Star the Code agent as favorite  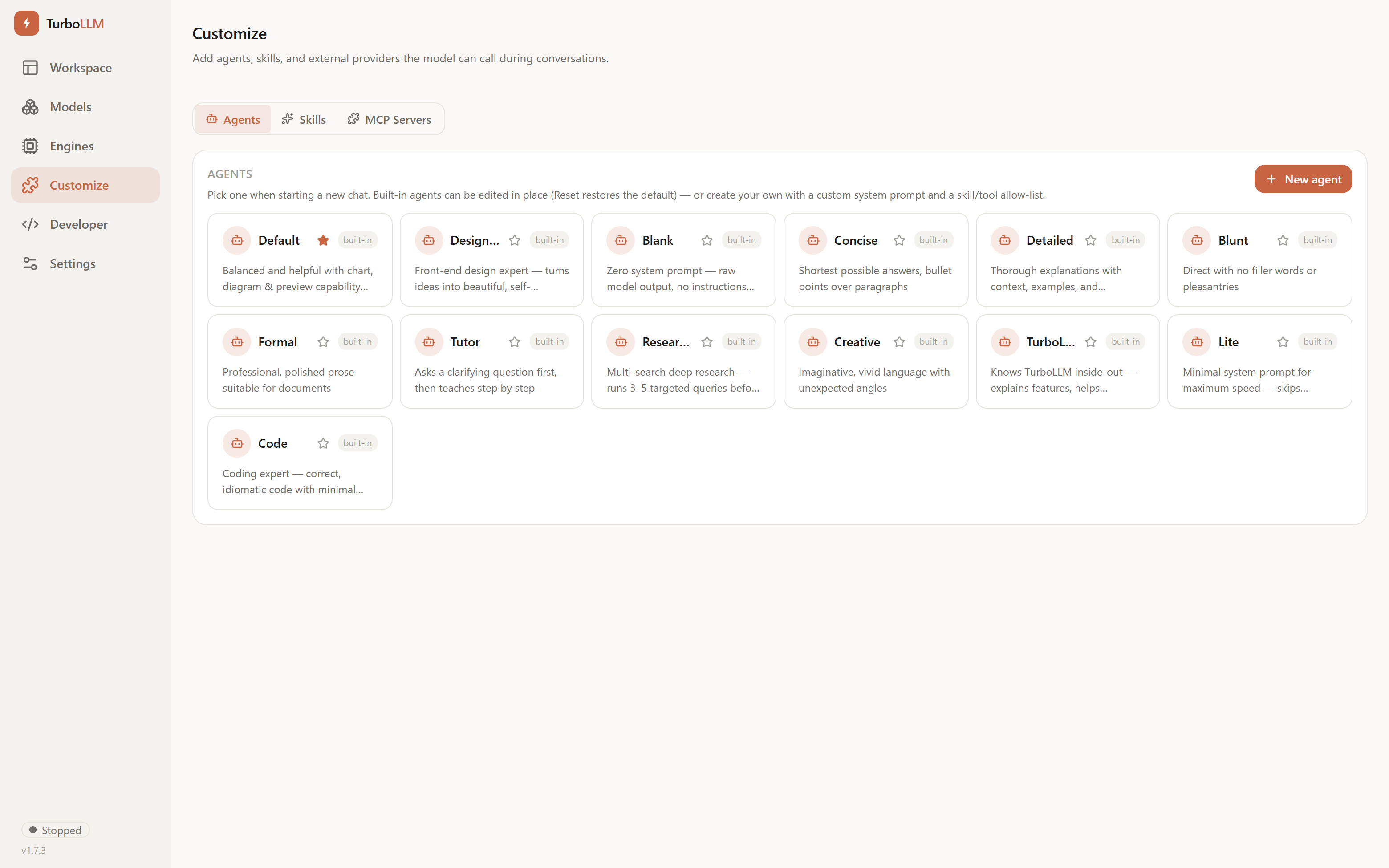click(323, 443)
